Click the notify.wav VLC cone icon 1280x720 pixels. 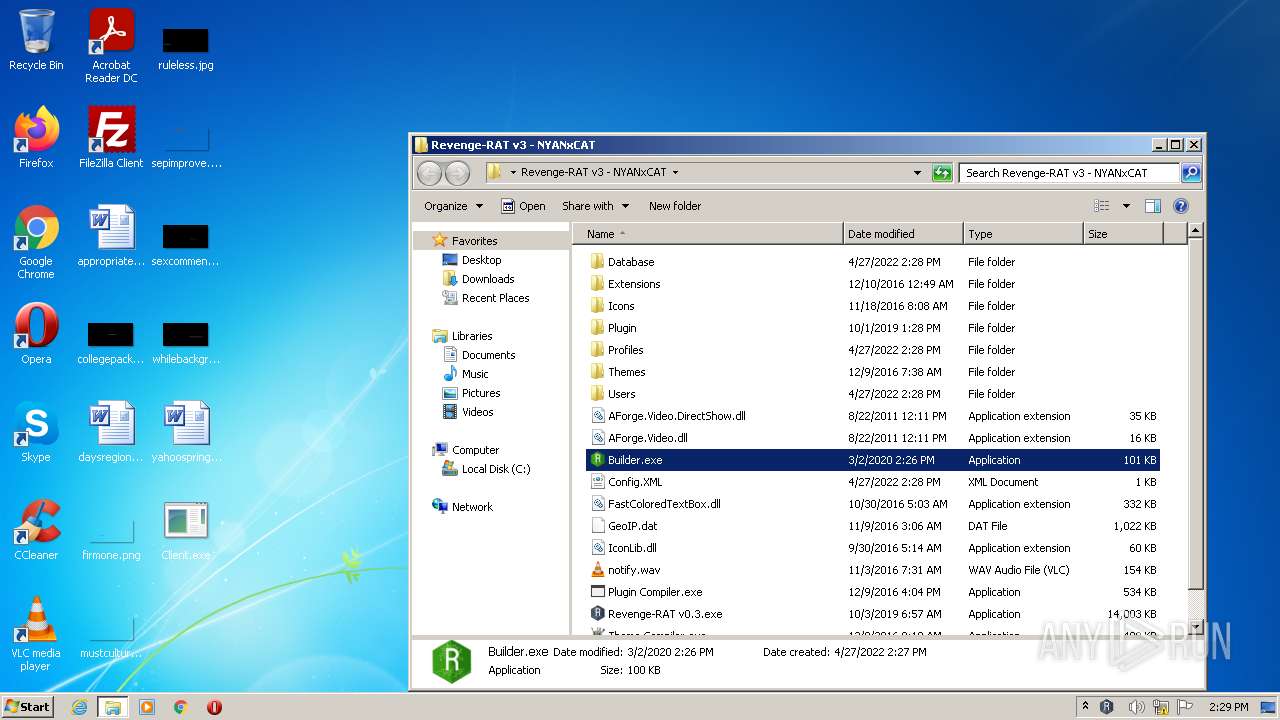point(597,570)
